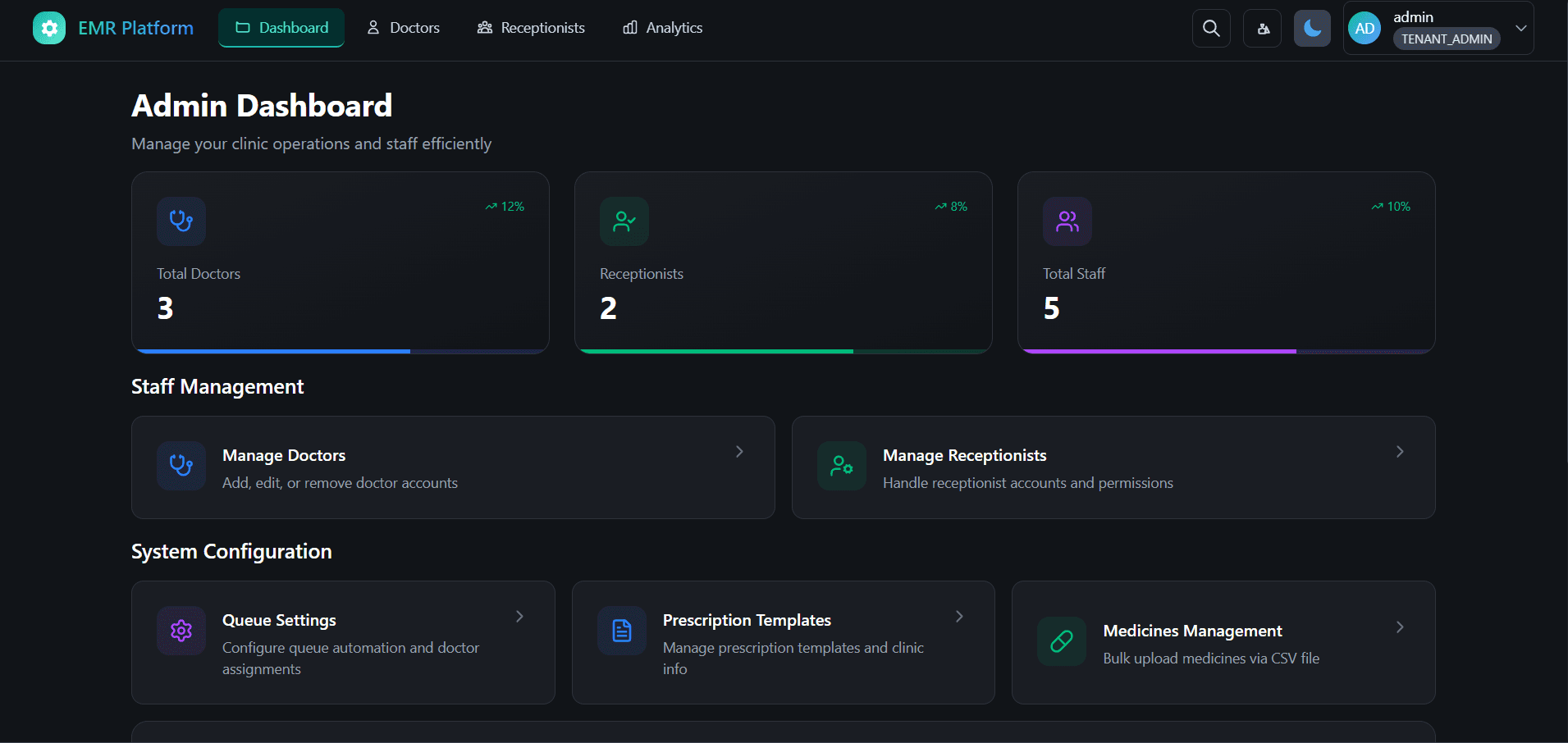Click the blue Total Doctors progress bar
The image size is (1568, 743).
pos(275,351)
